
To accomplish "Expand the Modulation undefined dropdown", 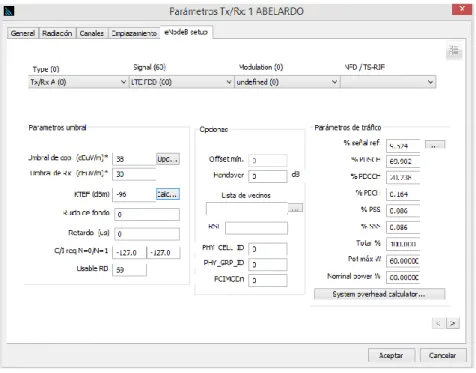I will (287, 82).
